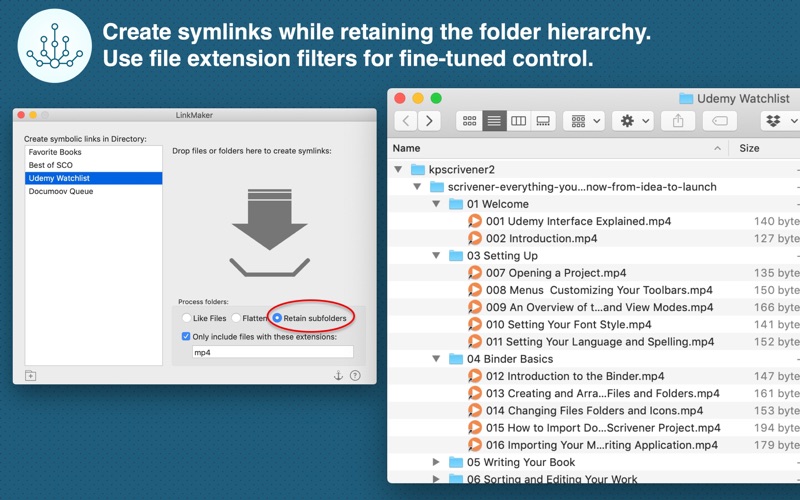Image resolution: width=800 pixels, height=500 pixels.
Task: Select Documoov Queue in directory list
Action: [94, 191]
